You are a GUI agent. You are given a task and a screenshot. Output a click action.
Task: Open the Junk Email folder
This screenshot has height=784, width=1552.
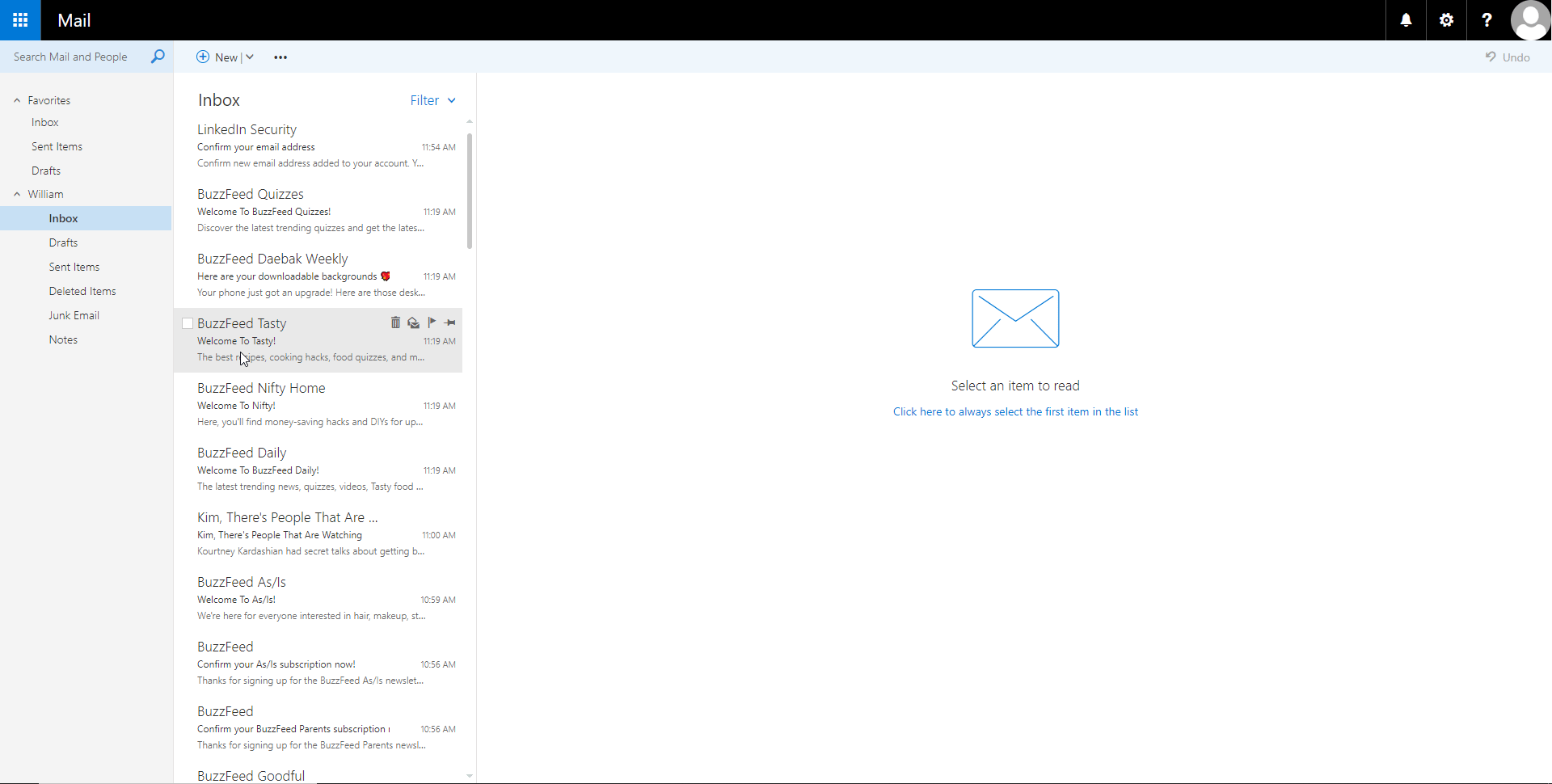74,315
